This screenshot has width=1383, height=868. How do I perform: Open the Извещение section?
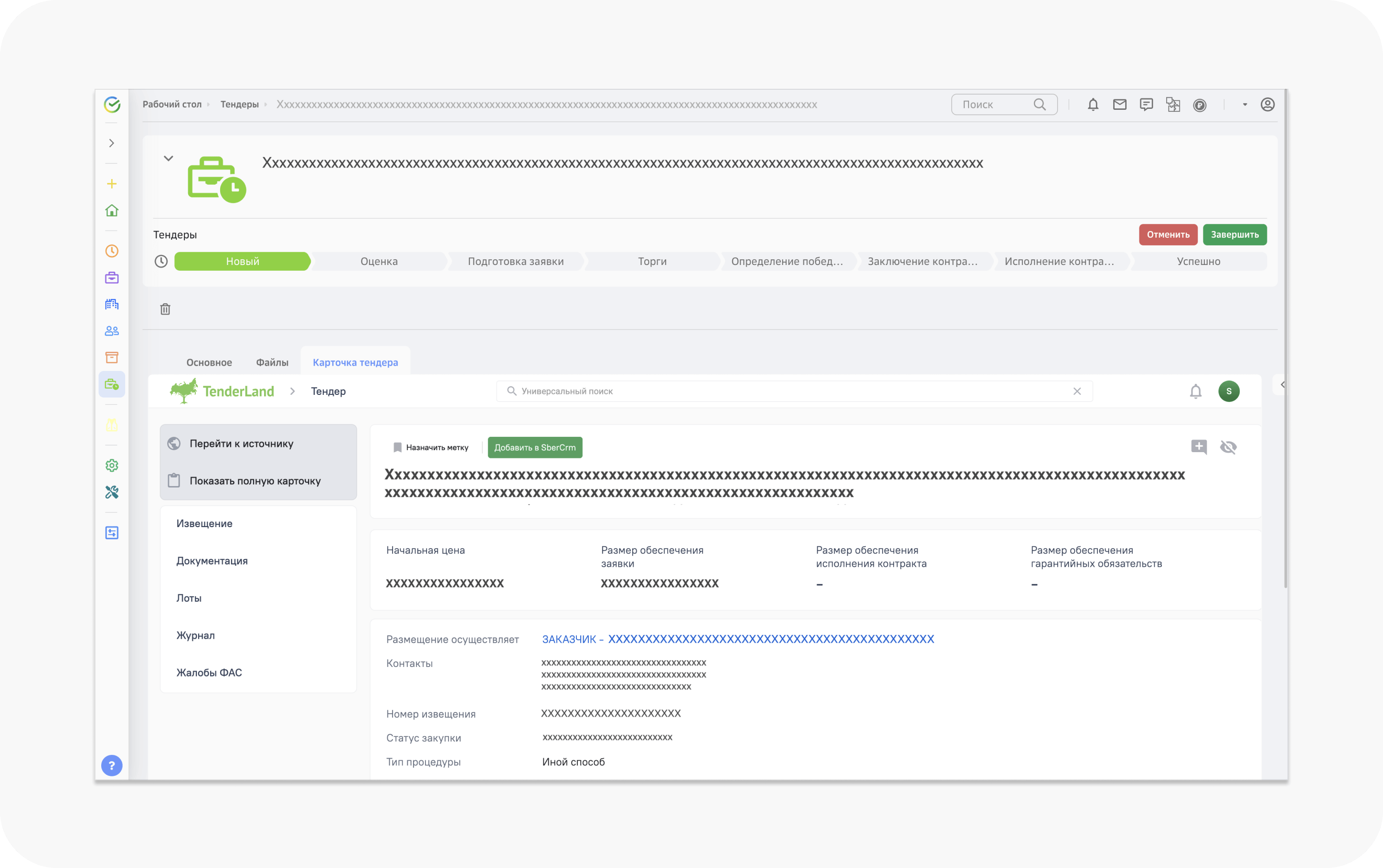[204, 524]
